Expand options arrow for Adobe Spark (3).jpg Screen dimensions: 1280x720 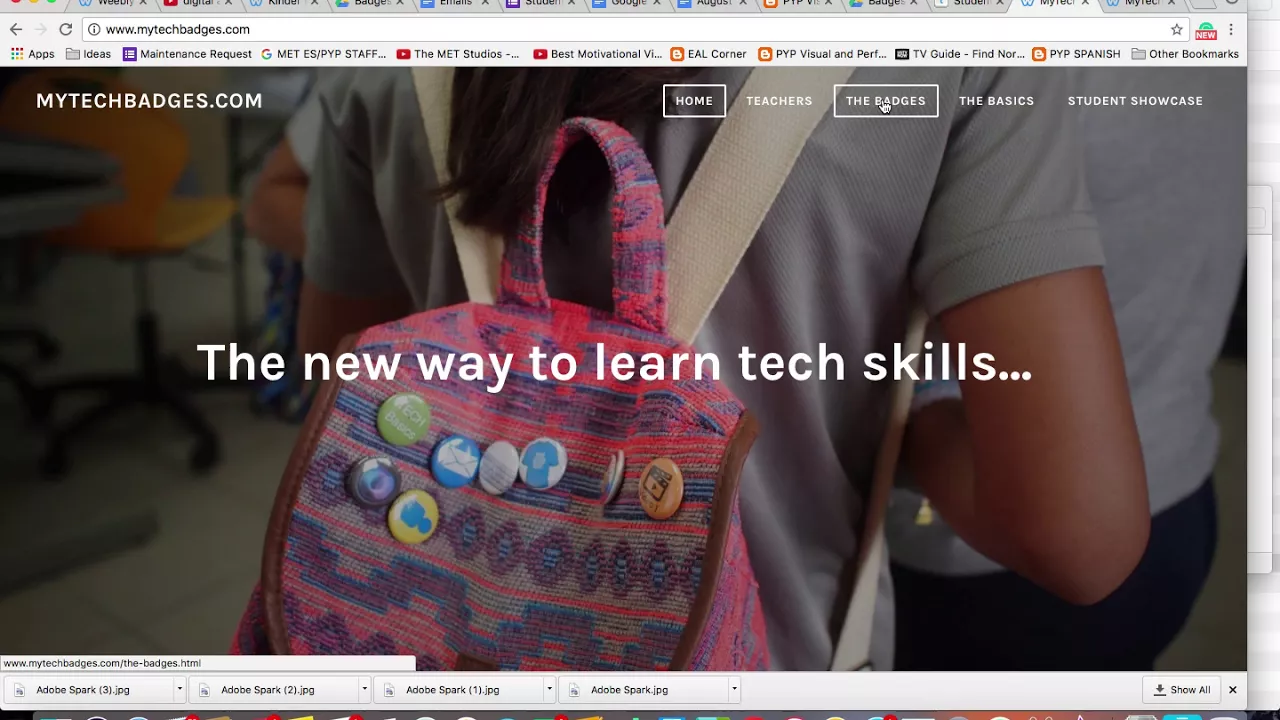[180, 689]
